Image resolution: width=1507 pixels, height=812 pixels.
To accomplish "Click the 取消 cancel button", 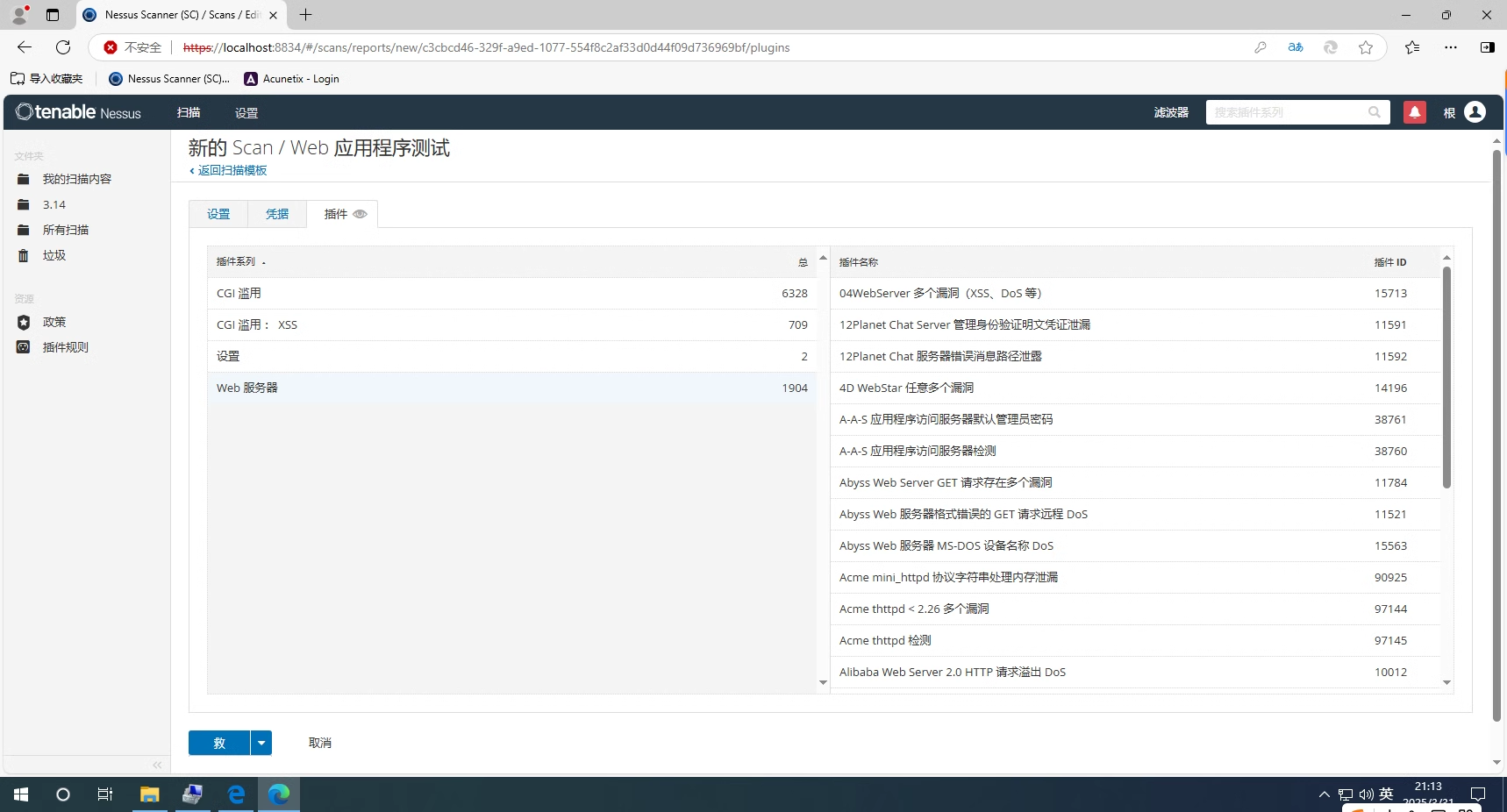I will 320,743.
